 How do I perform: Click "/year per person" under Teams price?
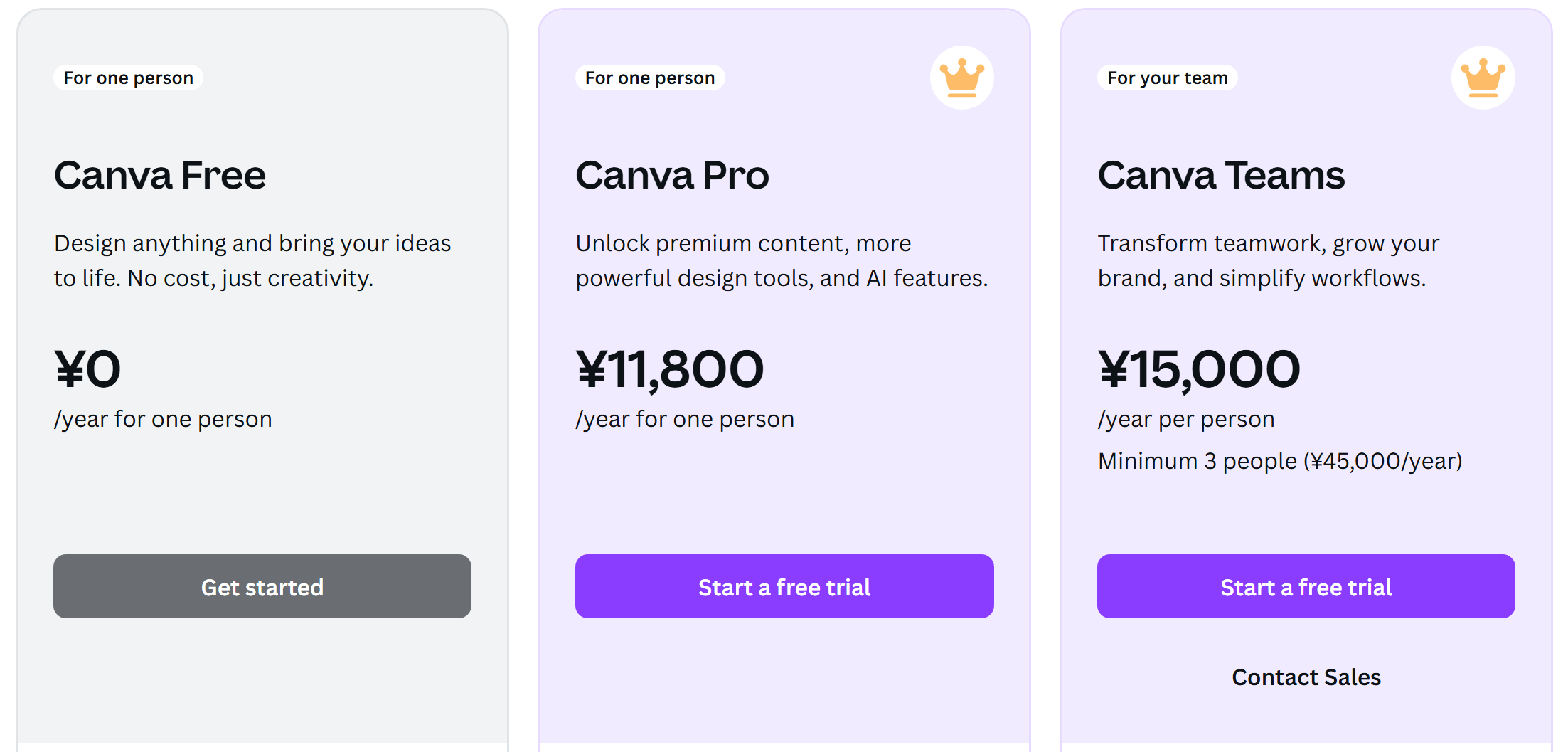(x=1185, y=419)
